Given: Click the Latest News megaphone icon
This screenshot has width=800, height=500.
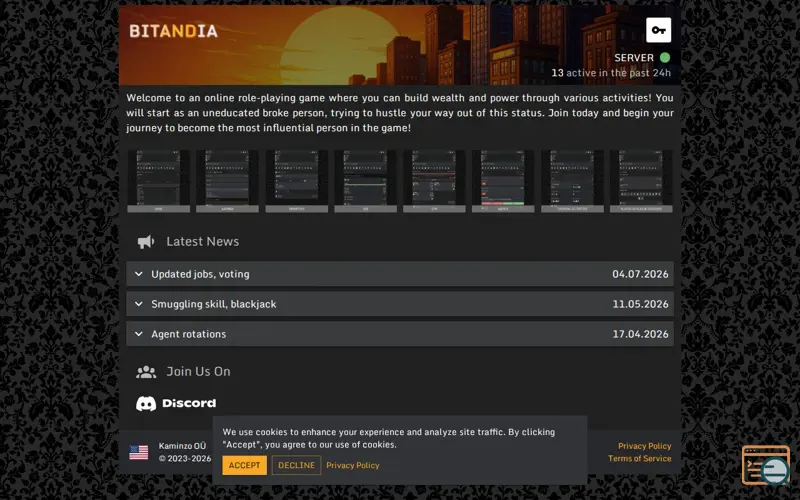Looking at the screenshot, I should [146, 242].
